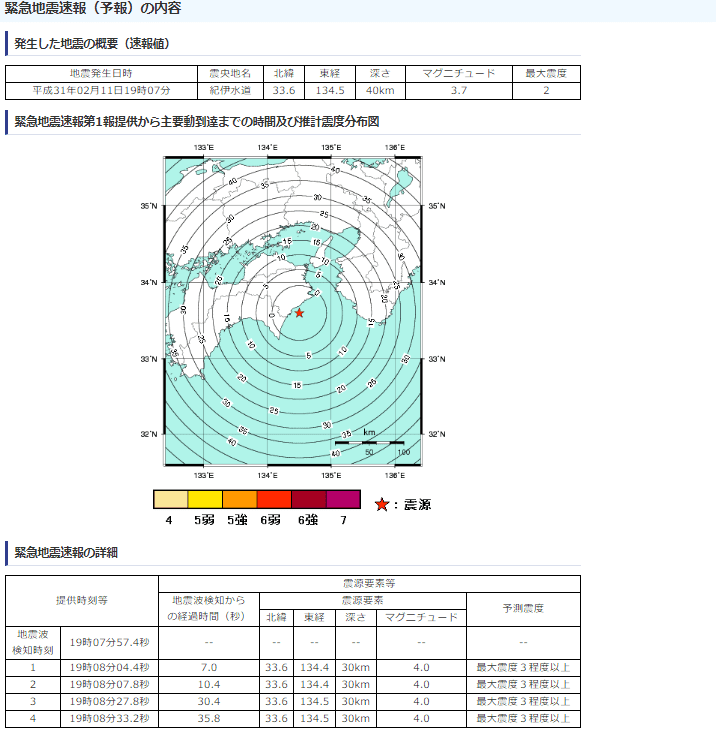Click the 紀伊水道 epicenter name cell
The height and width of the screenshot is (745, 716).
(230, 91)
